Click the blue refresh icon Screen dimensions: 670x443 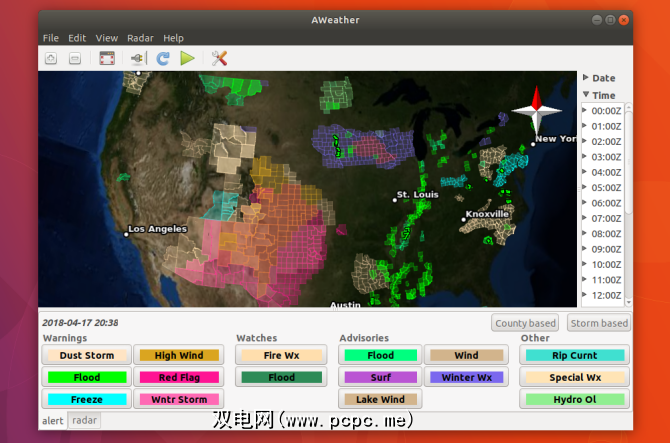(163, 58)
